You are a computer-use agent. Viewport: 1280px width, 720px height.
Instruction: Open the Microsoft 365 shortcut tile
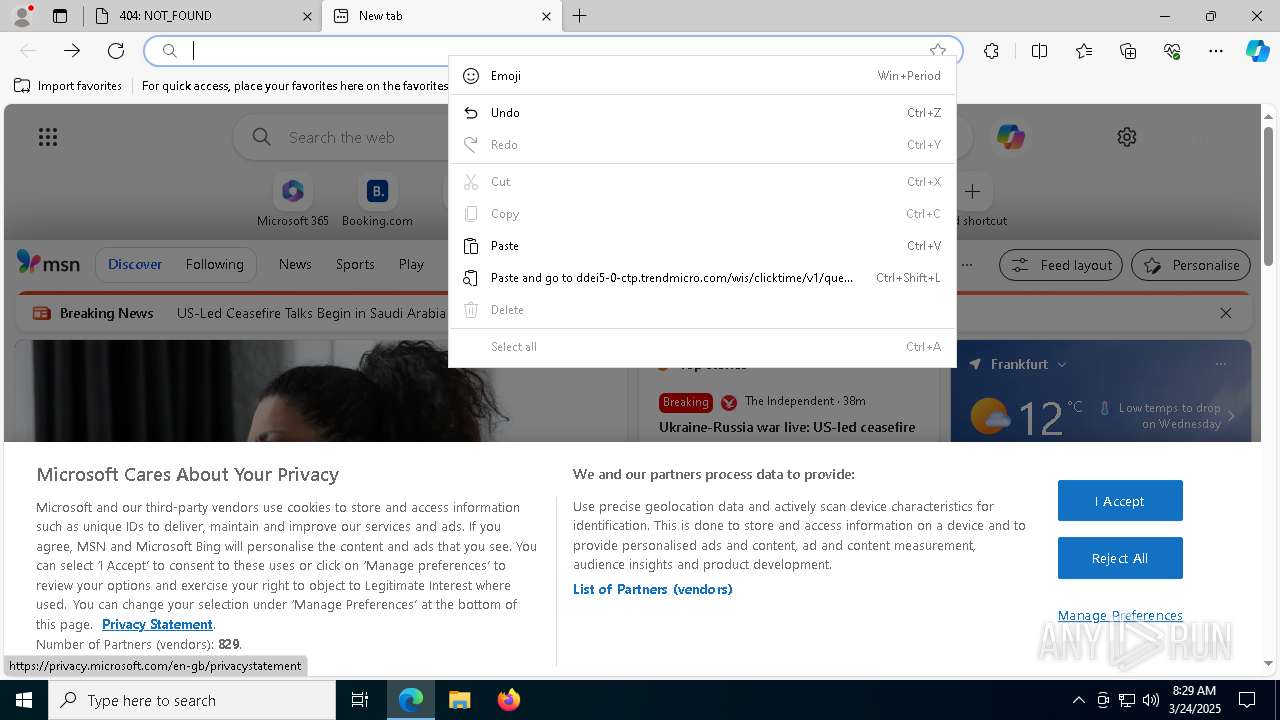pyautogui.click(x=293, y=201)
